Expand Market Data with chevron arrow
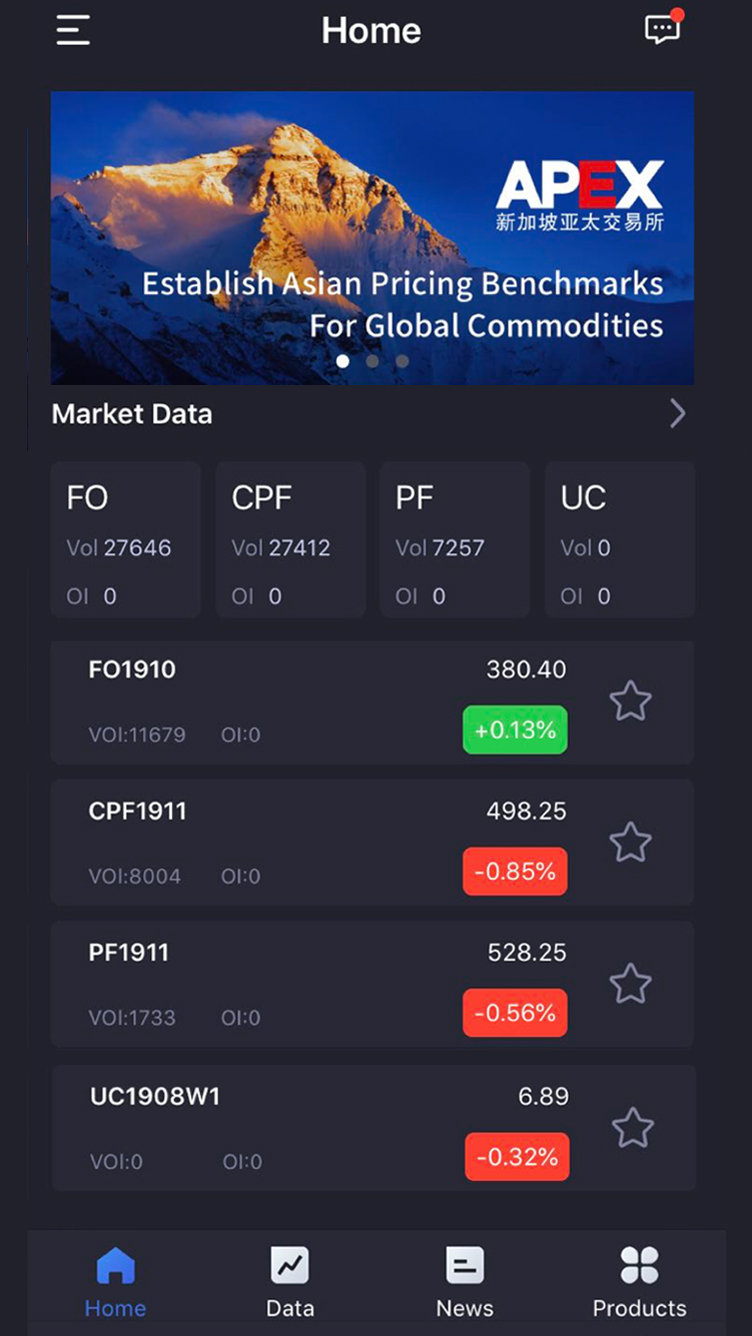This screenshot has width=752, height=1336. pos(678,414)
